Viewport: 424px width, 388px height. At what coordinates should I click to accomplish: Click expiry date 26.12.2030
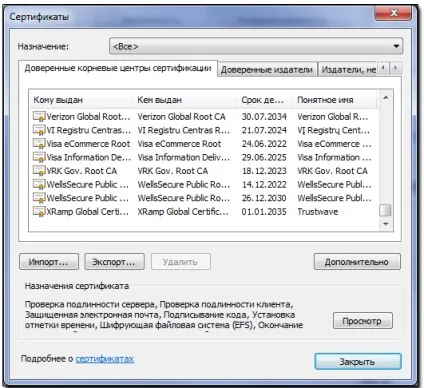264,198
